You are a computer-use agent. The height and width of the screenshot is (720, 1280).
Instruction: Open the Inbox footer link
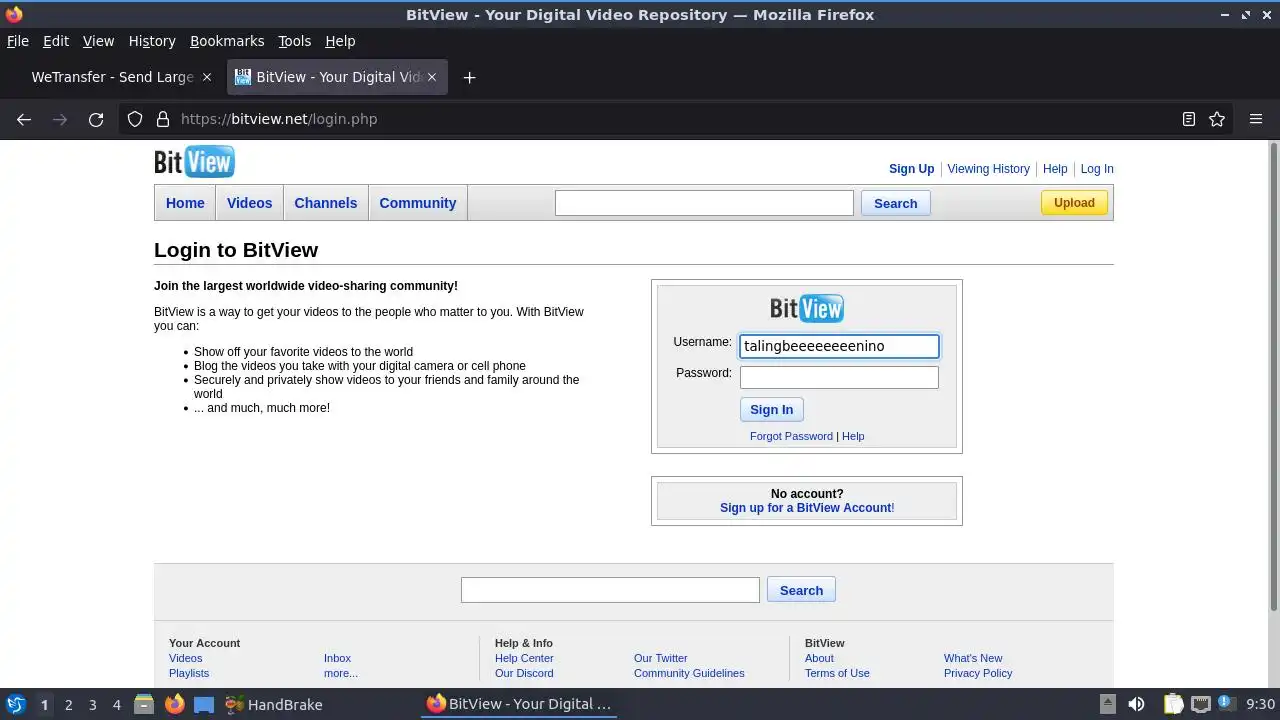coord(337,658)
